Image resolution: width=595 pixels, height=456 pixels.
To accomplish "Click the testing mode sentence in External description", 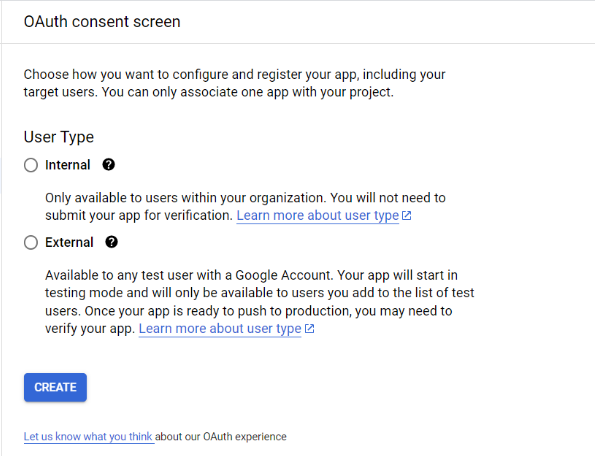I will (x=260, y=293).
